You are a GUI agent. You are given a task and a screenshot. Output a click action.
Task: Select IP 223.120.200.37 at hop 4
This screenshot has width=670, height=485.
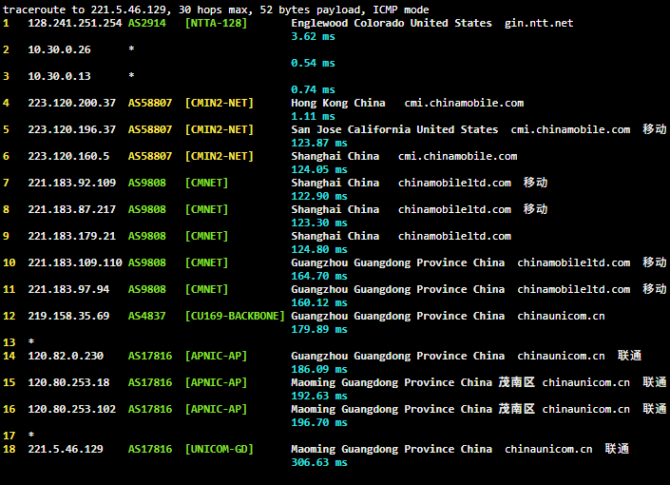[71, 102]
